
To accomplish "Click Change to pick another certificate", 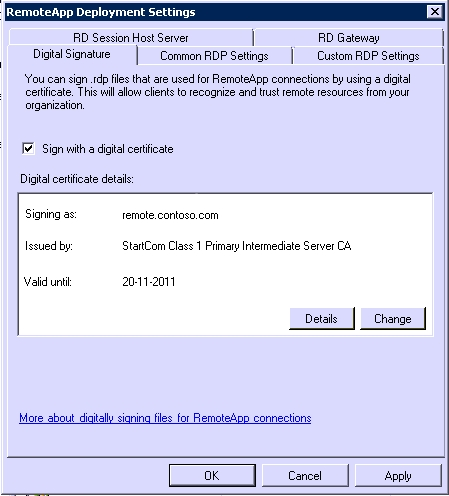I will [393, 319].
